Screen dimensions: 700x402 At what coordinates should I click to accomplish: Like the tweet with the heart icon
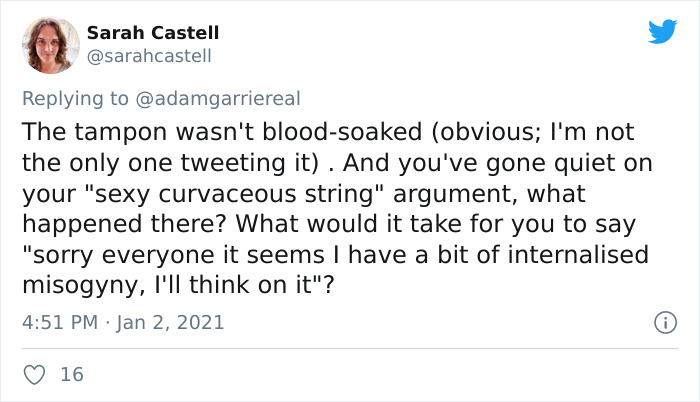click(x=34, y=374)
